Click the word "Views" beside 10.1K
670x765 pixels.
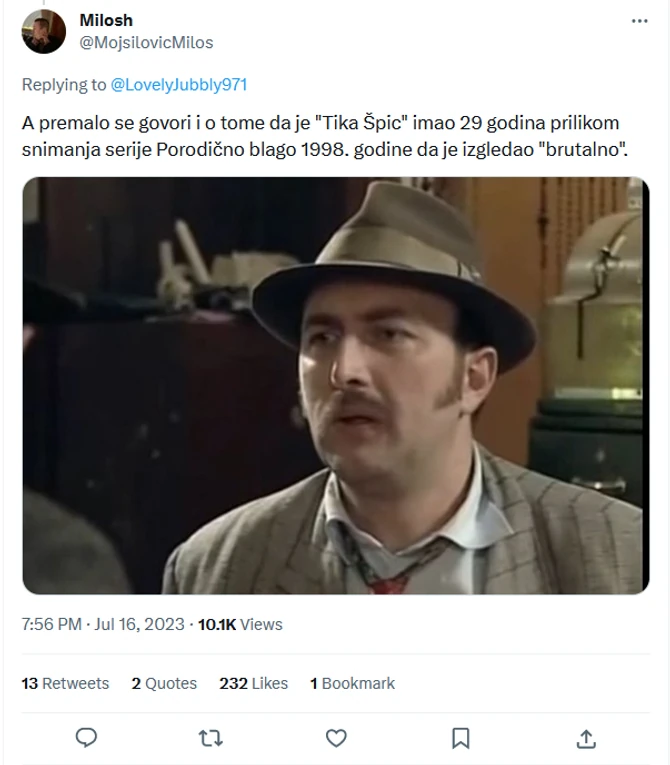coord(262,624)
